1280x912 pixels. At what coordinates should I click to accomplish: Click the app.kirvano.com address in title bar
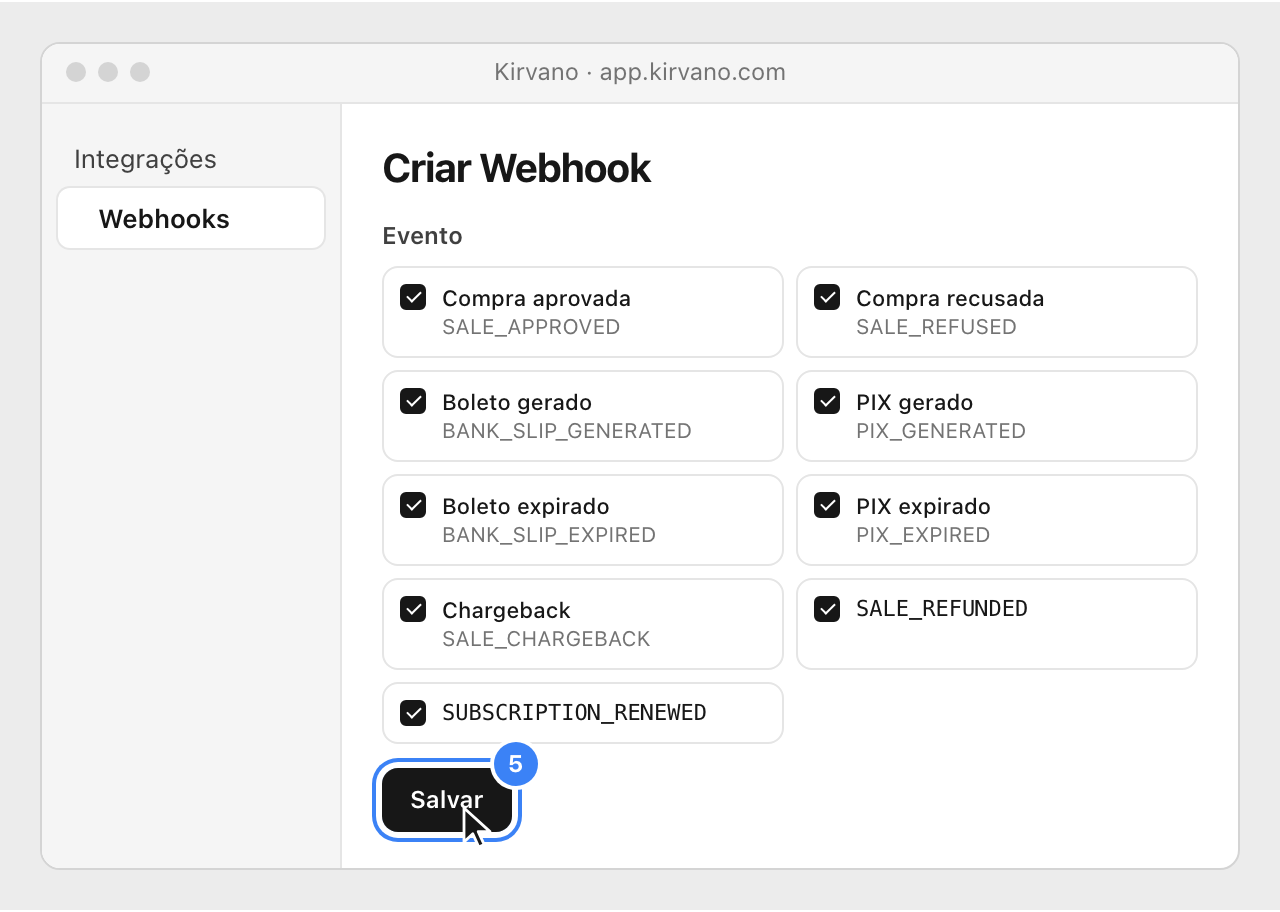point(693,72)
